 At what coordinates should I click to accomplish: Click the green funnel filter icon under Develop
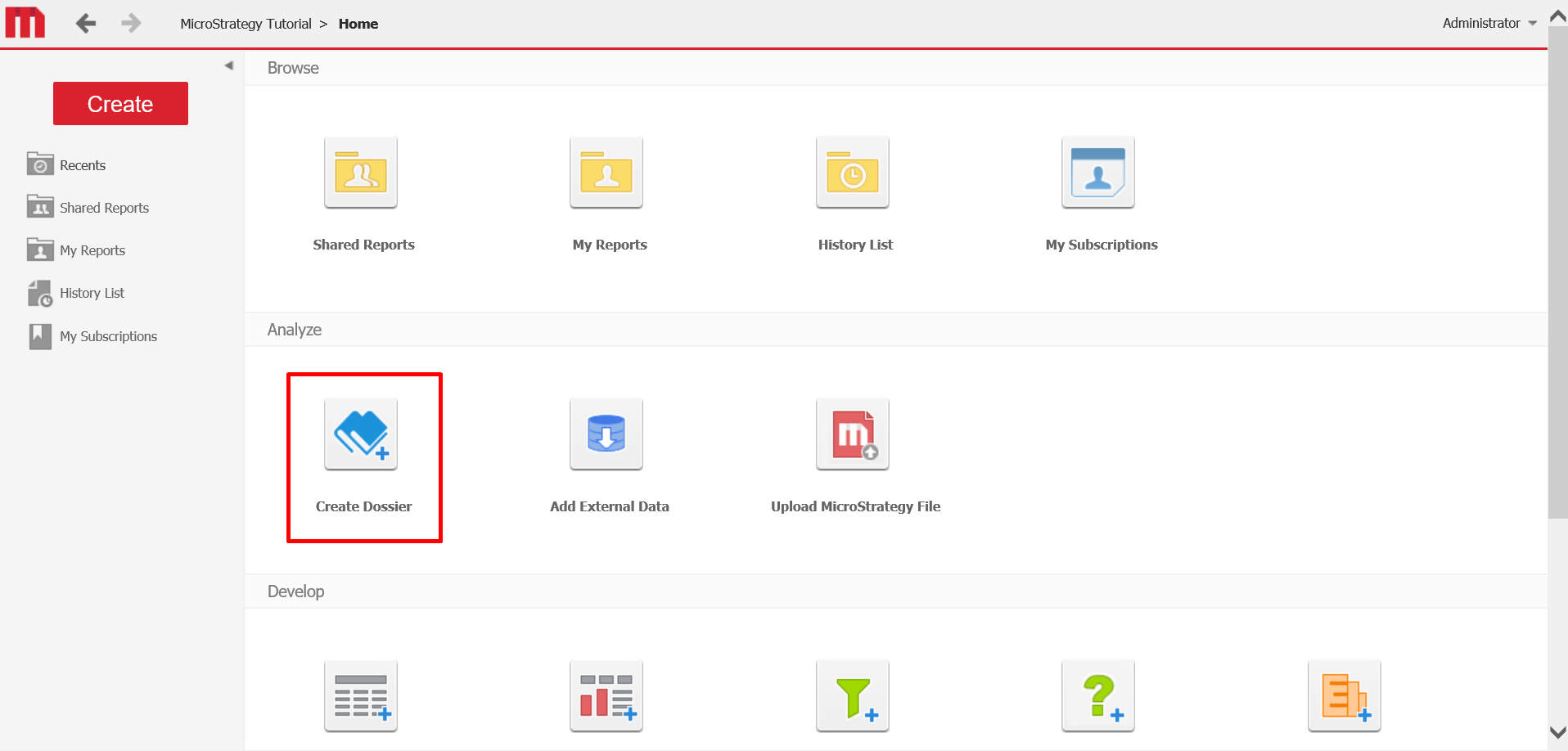coord(853,696)
